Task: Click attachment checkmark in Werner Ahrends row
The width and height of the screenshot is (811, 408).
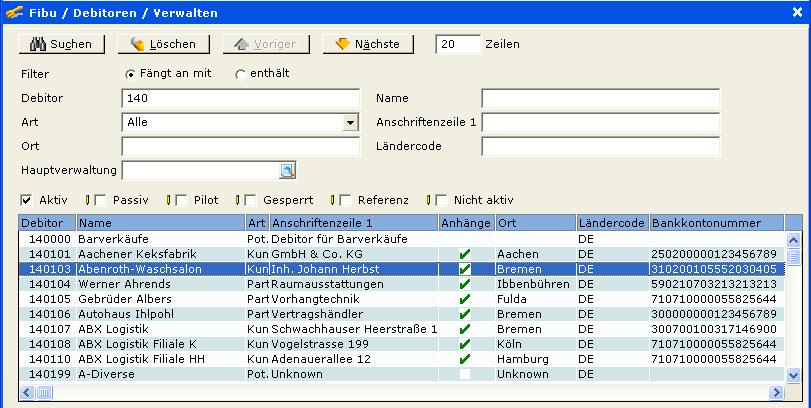Action: (x=465, y=285)
